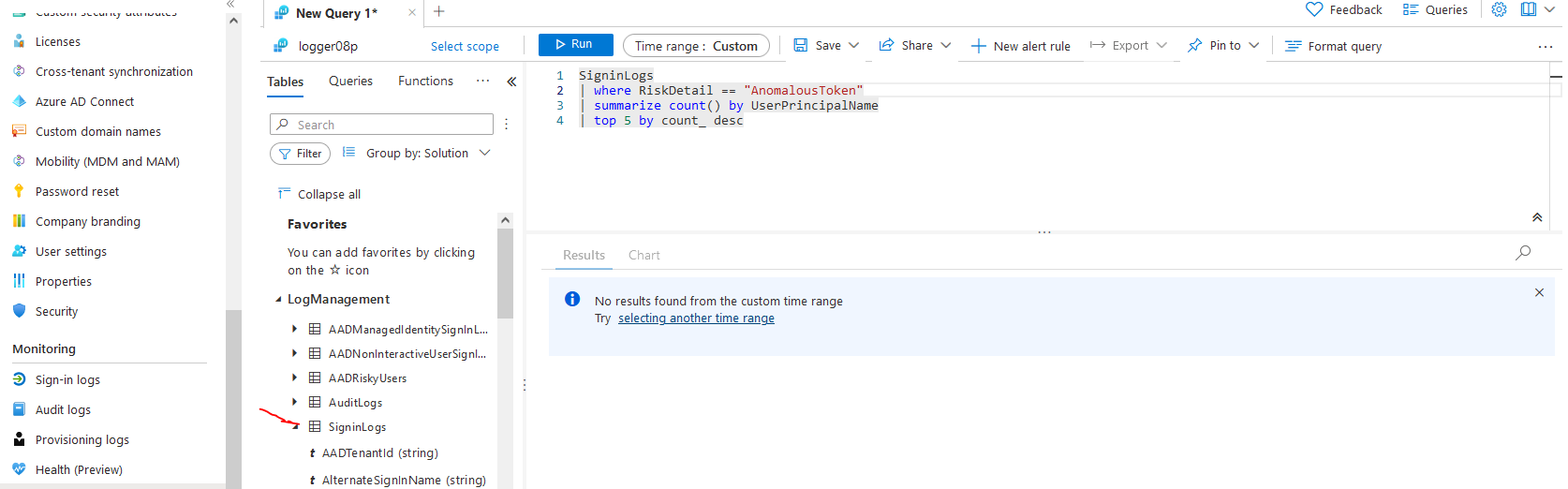The width and height of the screenshot is (1568, 489).
Task: Collapse the LogManagement group
Action: coord(278,300)
